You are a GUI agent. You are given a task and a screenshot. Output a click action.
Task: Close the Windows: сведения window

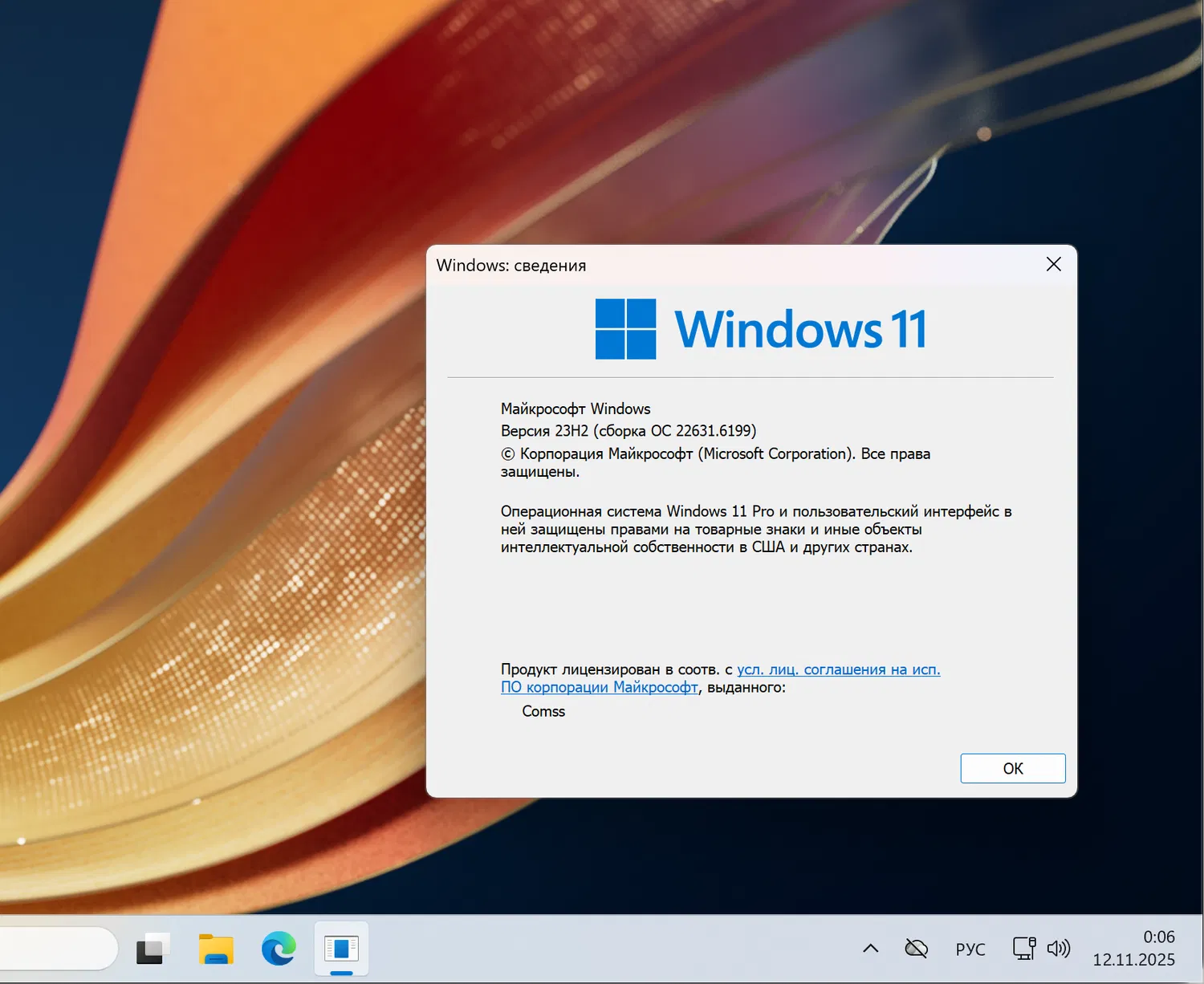(1053, 264)
